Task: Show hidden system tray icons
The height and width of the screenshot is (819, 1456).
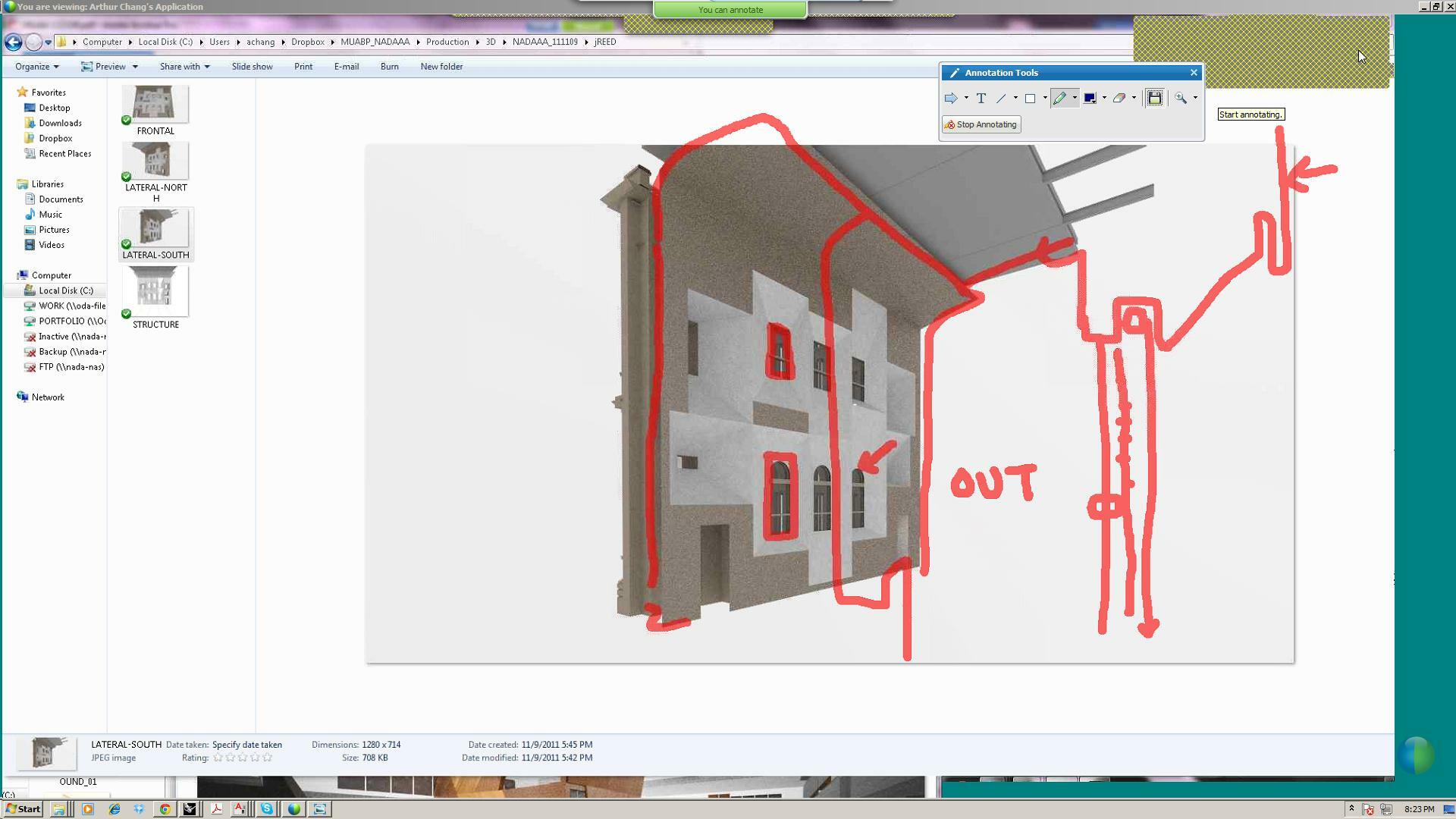Action: pos(1351,809)
